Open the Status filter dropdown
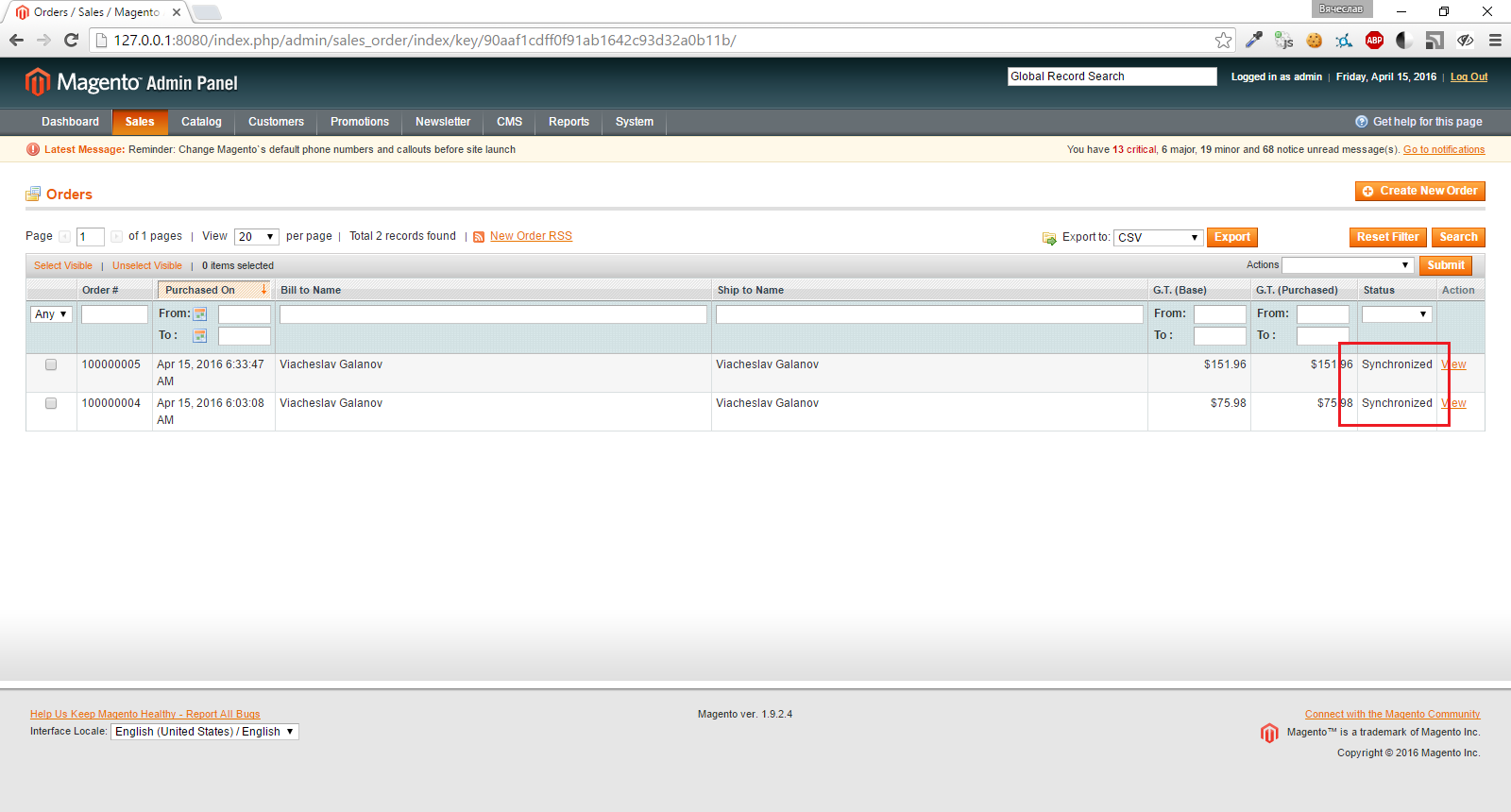Screen dimensions: 1511x812 (1397, 314)
